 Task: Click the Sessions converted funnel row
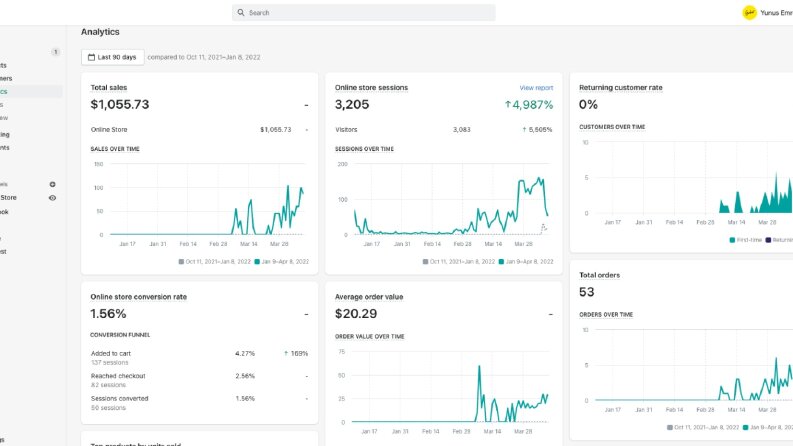[200, 403]
